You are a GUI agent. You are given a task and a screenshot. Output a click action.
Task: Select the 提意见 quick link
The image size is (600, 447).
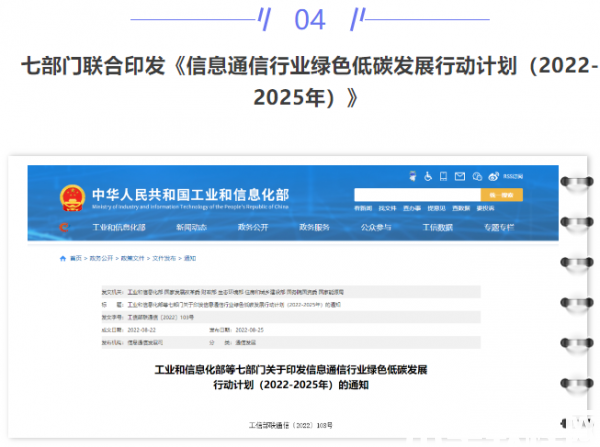click(x=436, y=208)
